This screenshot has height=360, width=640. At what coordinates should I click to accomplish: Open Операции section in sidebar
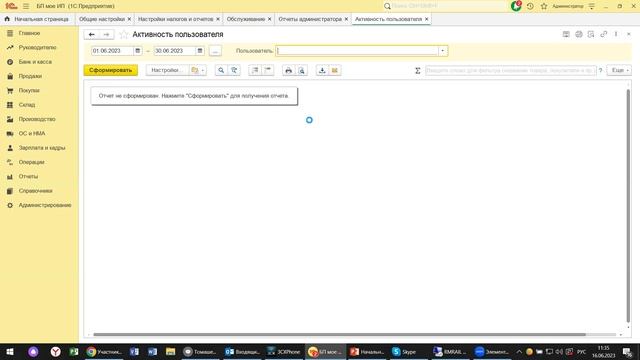coord(31,162)
